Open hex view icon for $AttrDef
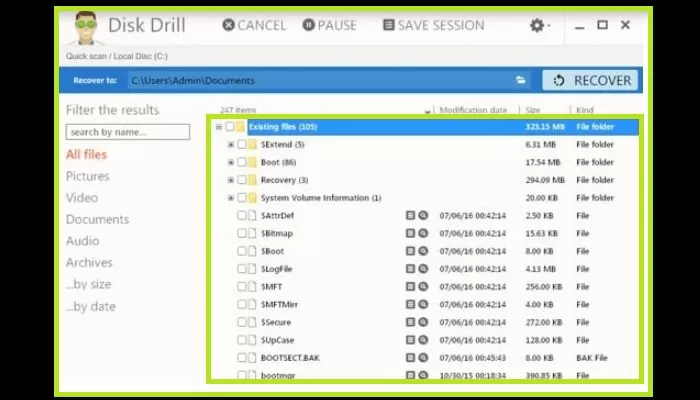Image resolution: width=700 pixels, height=400 pixels. (410, 216)
